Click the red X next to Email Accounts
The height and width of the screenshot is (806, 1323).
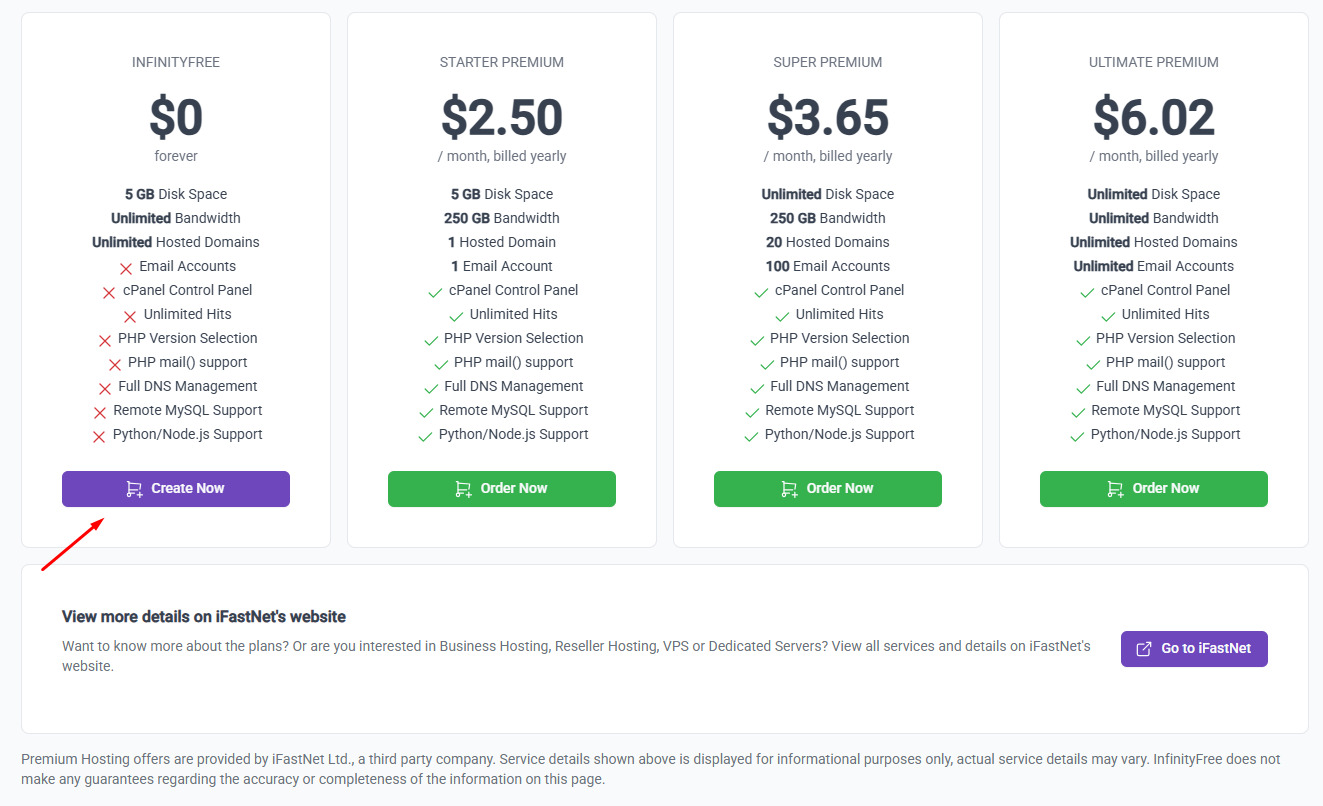click(126, 268)
